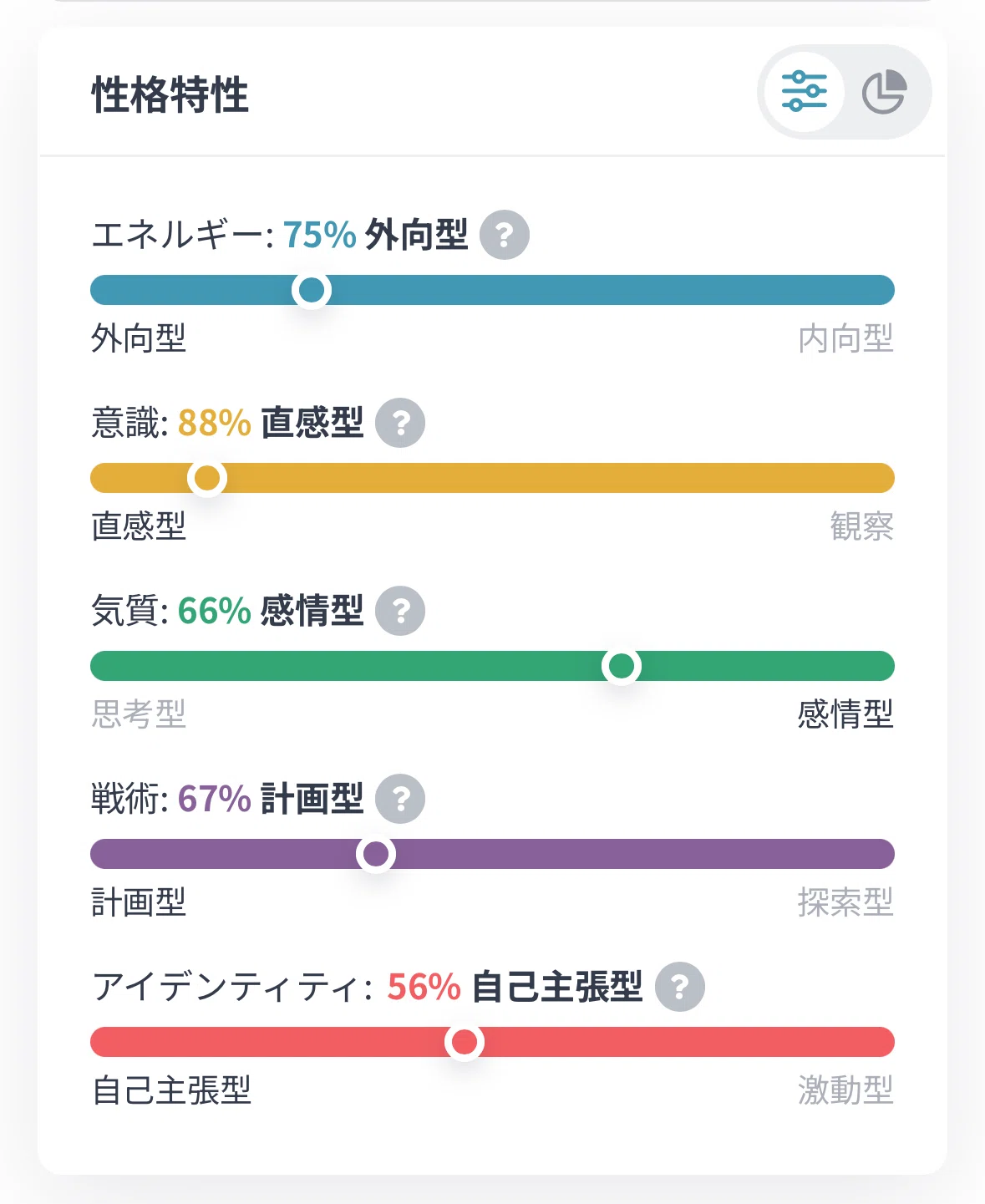Open help icon next to 外向型 energy
Screen dimensions: 985x1204
(505, 235)
